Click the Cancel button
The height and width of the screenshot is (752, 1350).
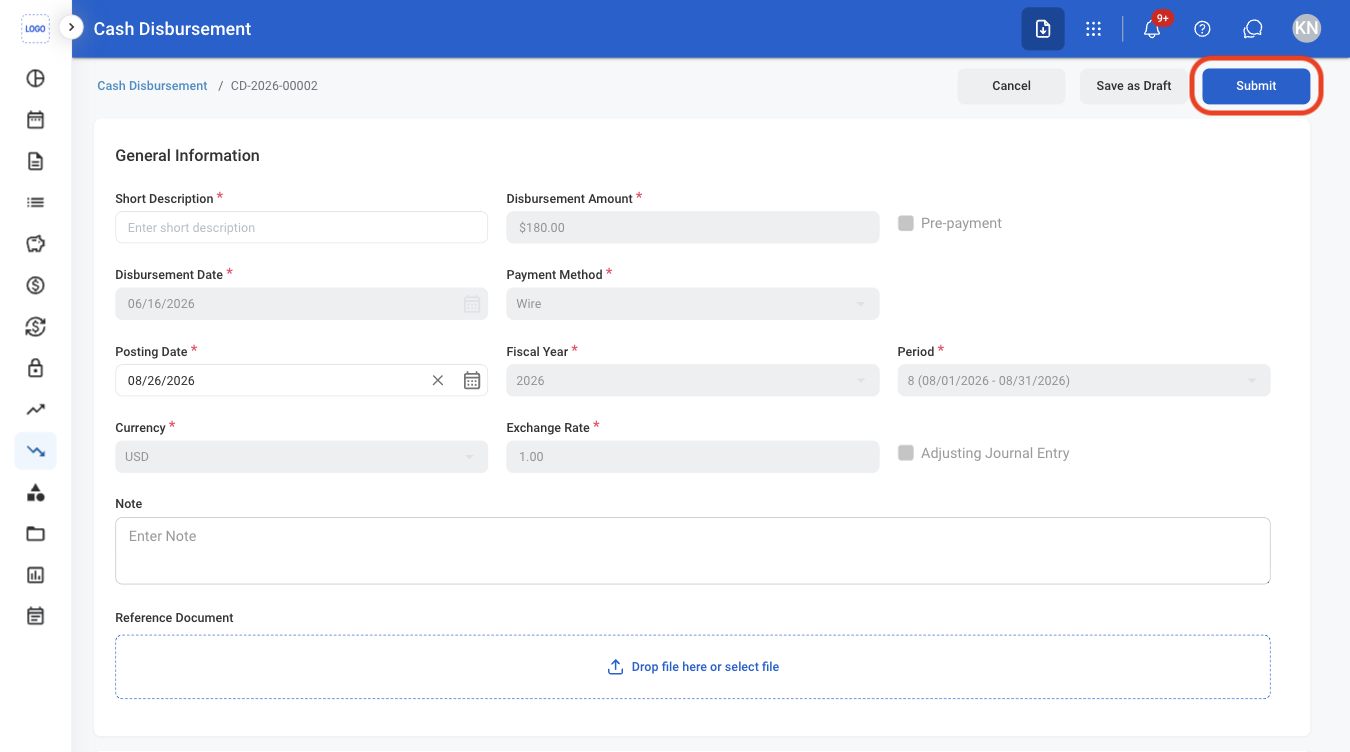[x=1011, y=86]
